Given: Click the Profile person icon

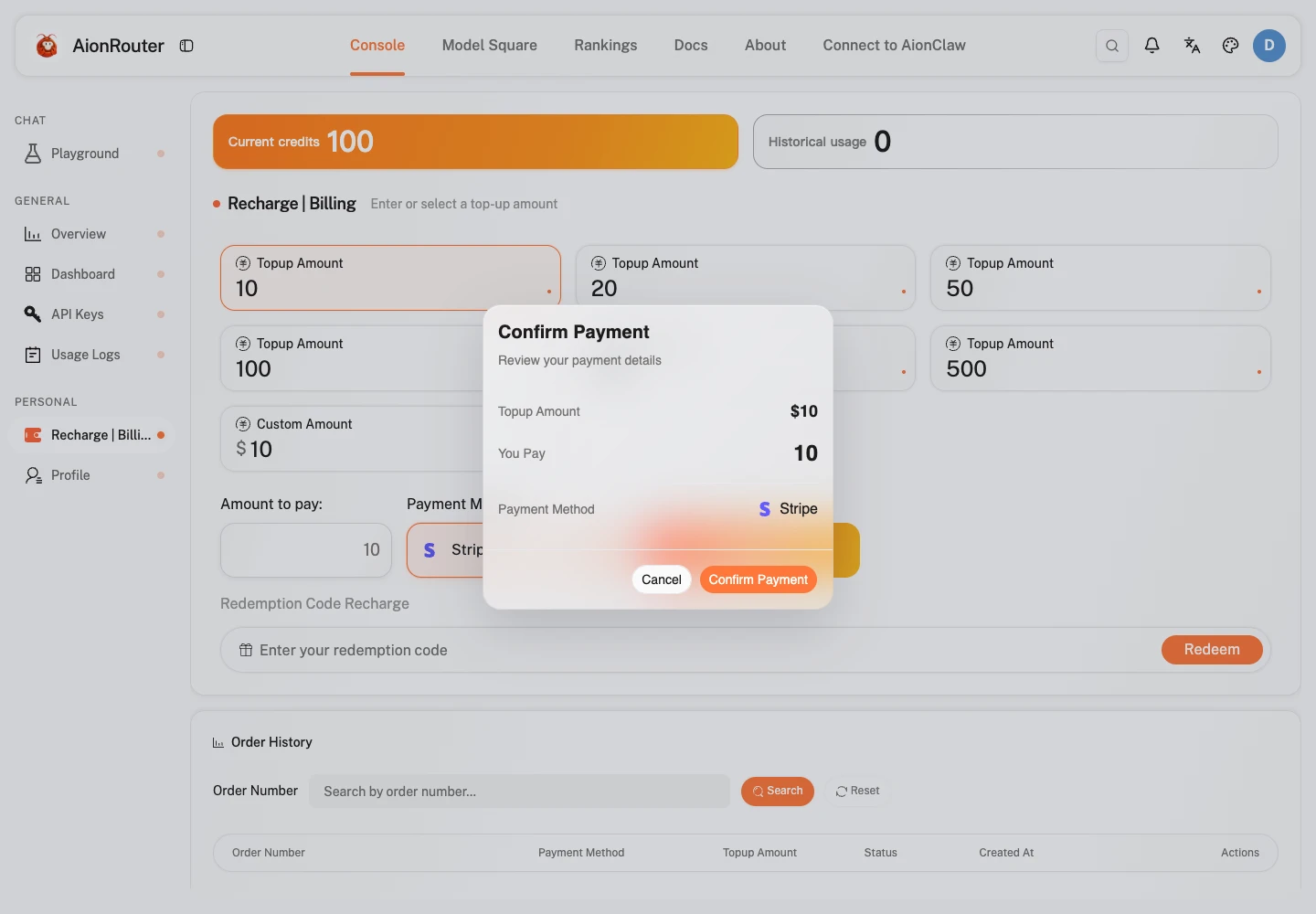Looking at the screenshot, I should tap(33, 475).
